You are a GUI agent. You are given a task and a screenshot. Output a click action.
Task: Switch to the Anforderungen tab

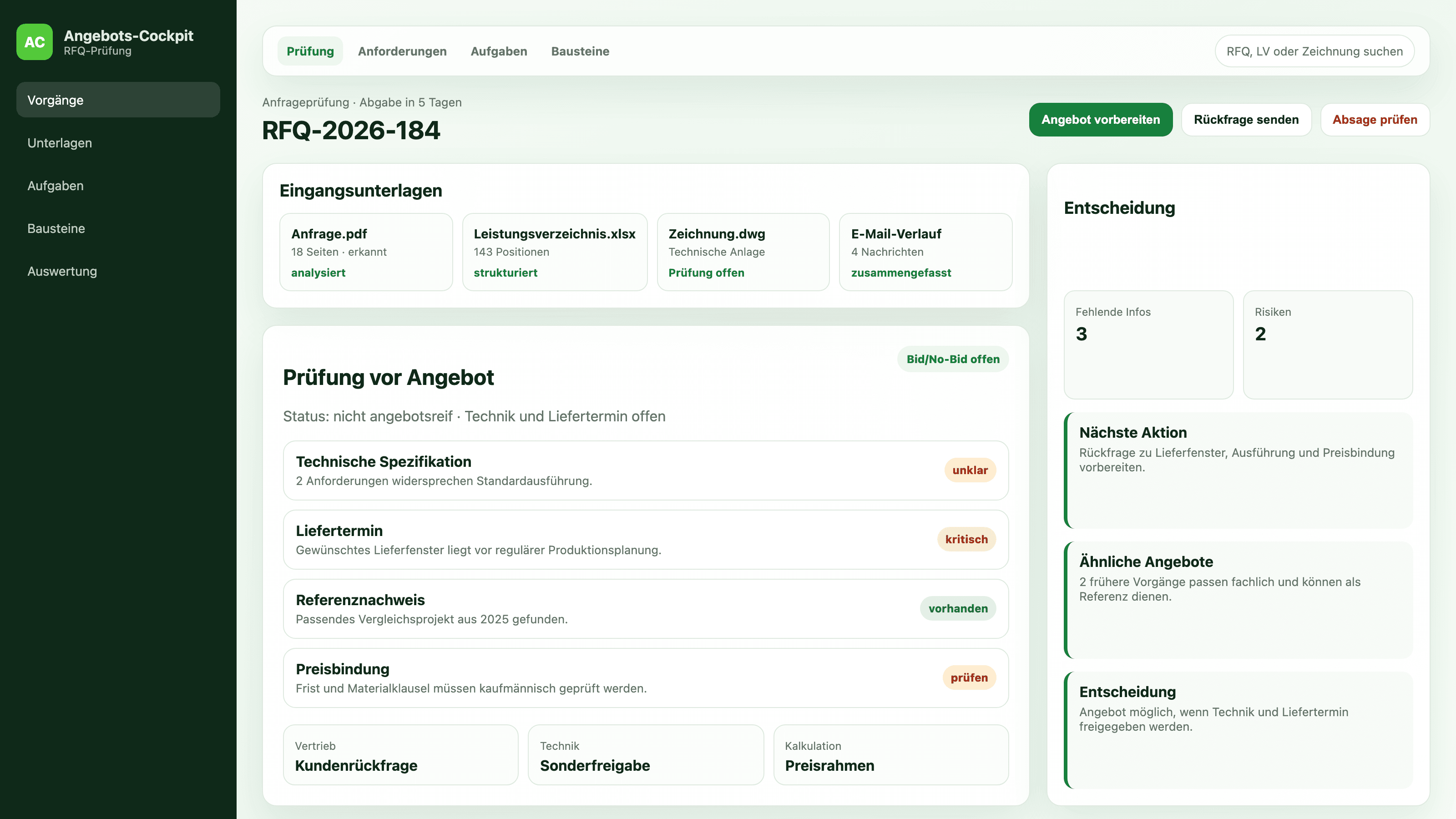pyautogui.click(x=402, y=51)
